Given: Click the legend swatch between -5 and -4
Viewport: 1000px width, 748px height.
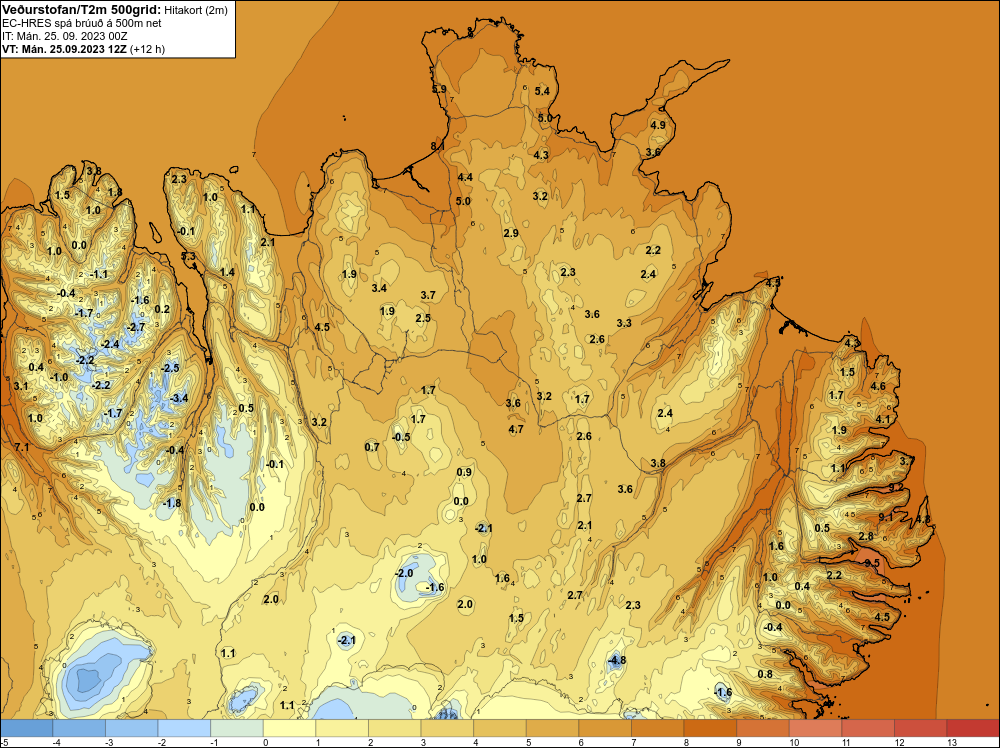Looking at the screenshot, I should [x=27, y=728].
